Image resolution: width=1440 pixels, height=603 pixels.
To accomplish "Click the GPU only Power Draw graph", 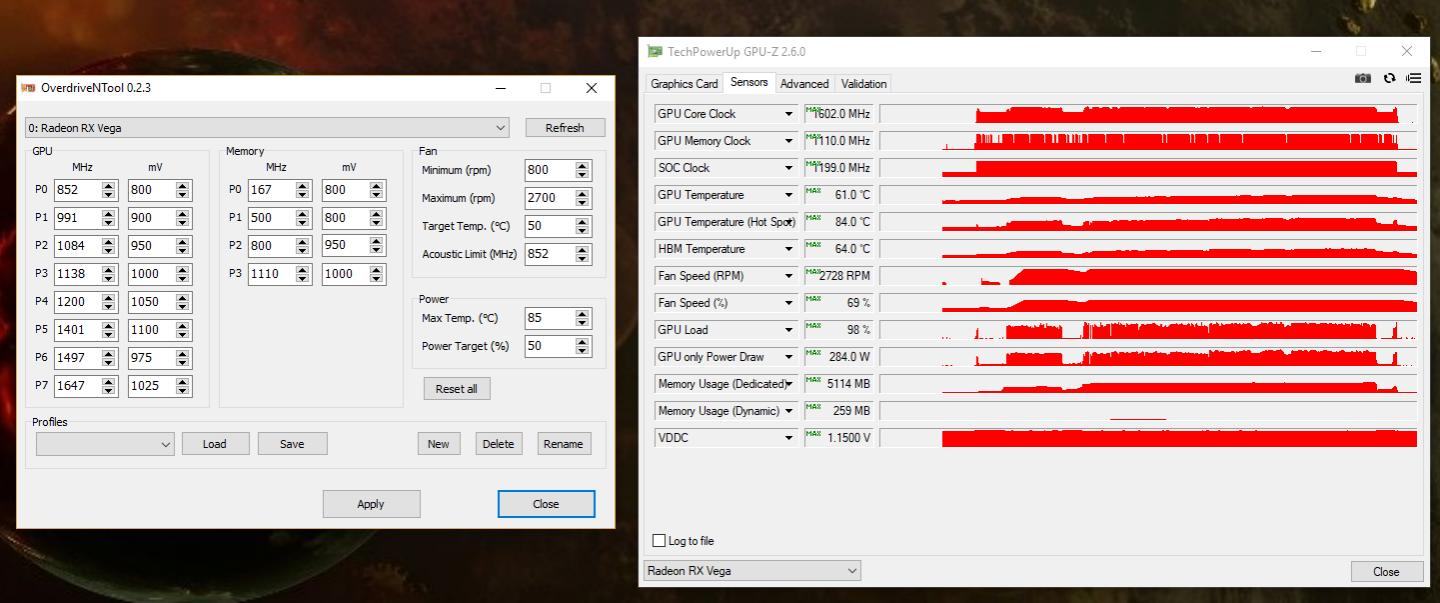I will tap(1148, 357).
